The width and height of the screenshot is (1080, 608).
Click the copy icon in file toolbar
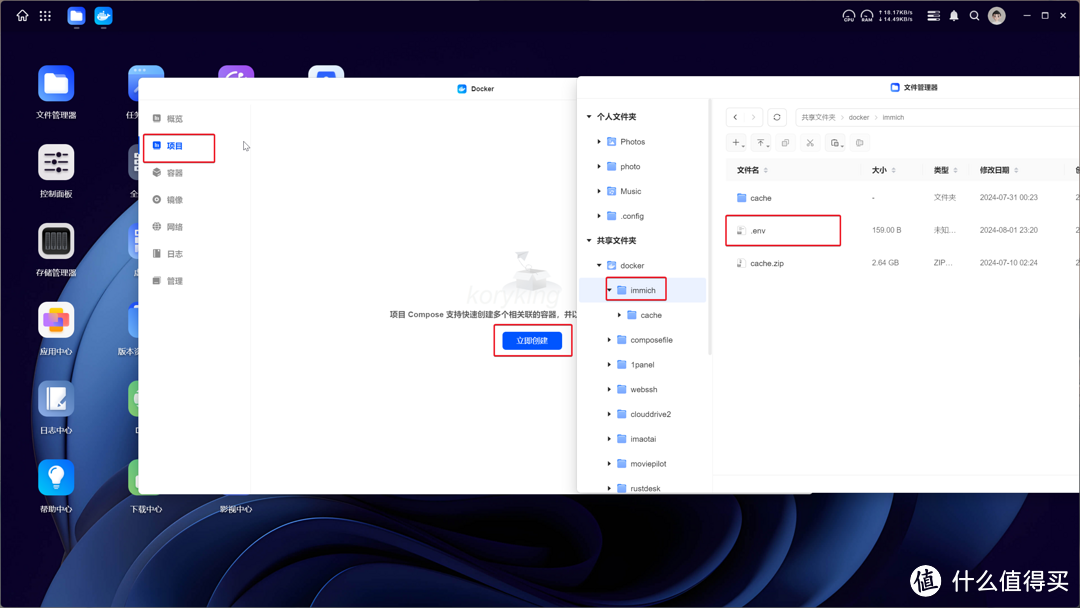(x=785, y=143)
